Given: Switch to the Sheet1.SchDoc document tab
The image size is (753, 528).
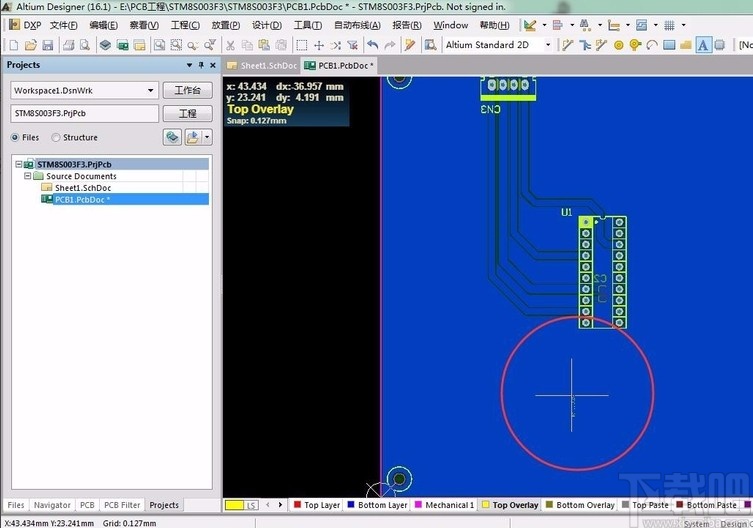Looking at the screenshot, I should 263,65.
